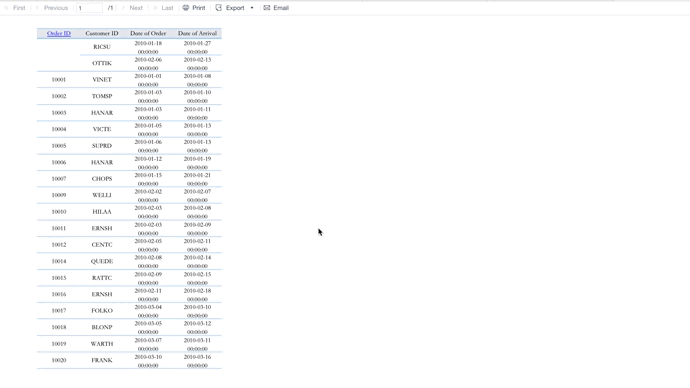Screen dimensions: 690x388
Task: Select customer BLONP cell
Action: click(102, 327)
